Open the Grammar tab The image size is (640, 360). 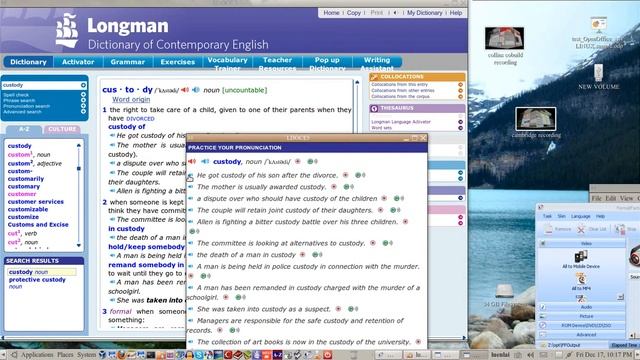click(x=127, y=62)
